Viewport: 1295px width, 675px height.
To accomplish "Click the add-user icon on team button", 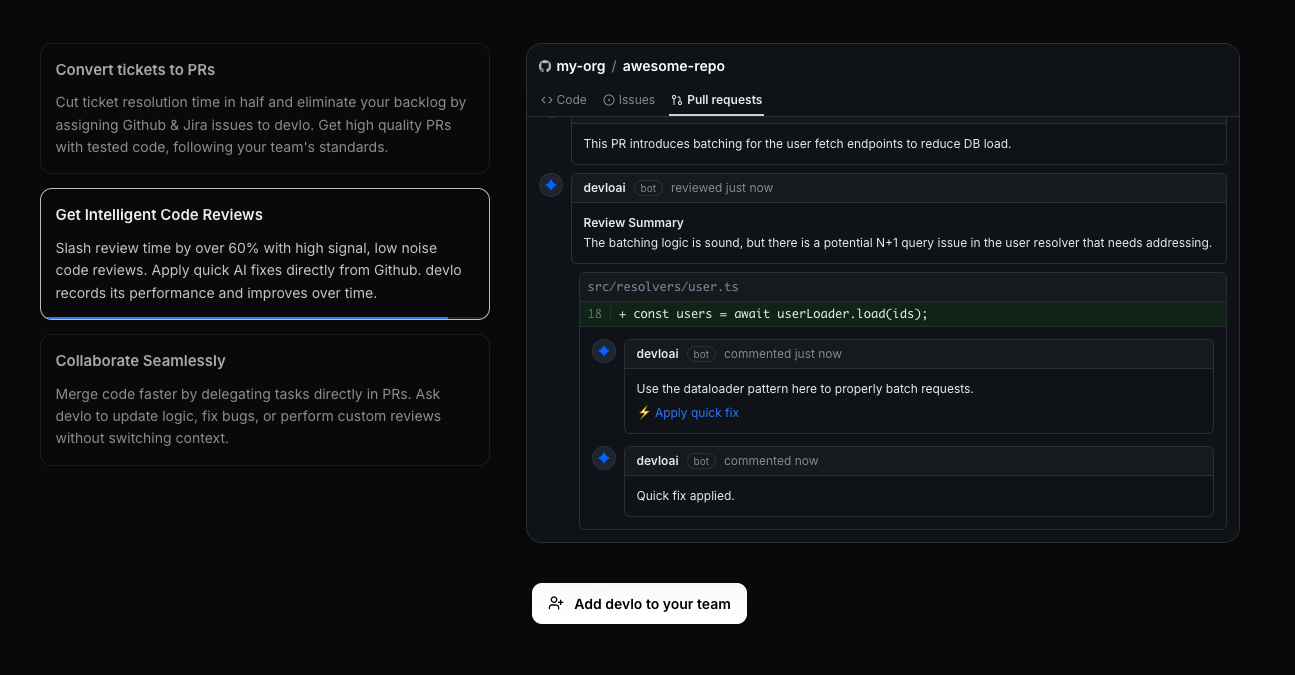I will pos(556,604).
